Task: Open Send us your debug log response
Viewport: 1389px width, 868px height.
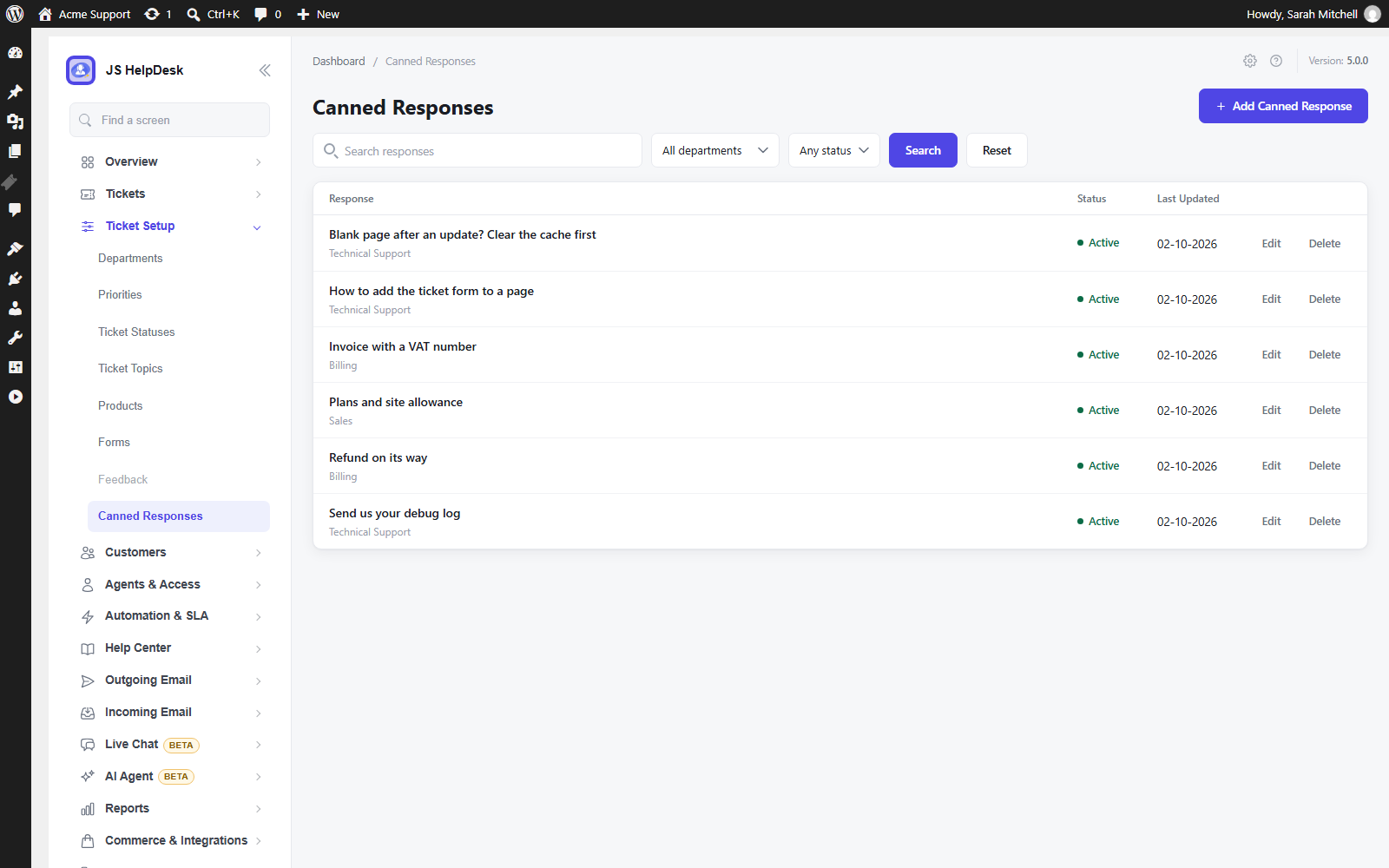Action: click(x=394, y=514)
